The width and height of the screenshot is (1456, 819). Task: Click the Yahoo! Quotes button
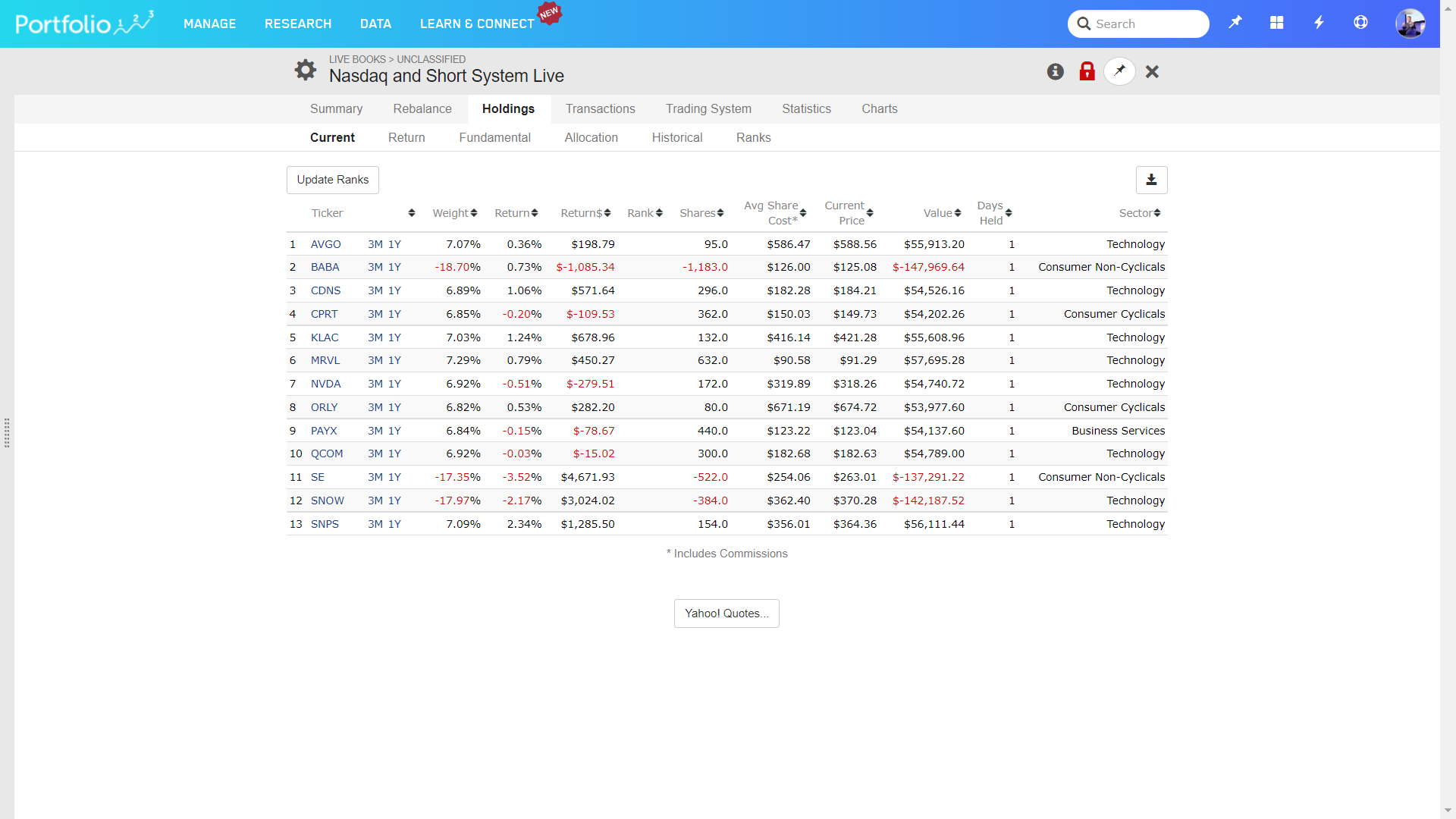click(x=726, y=613)
